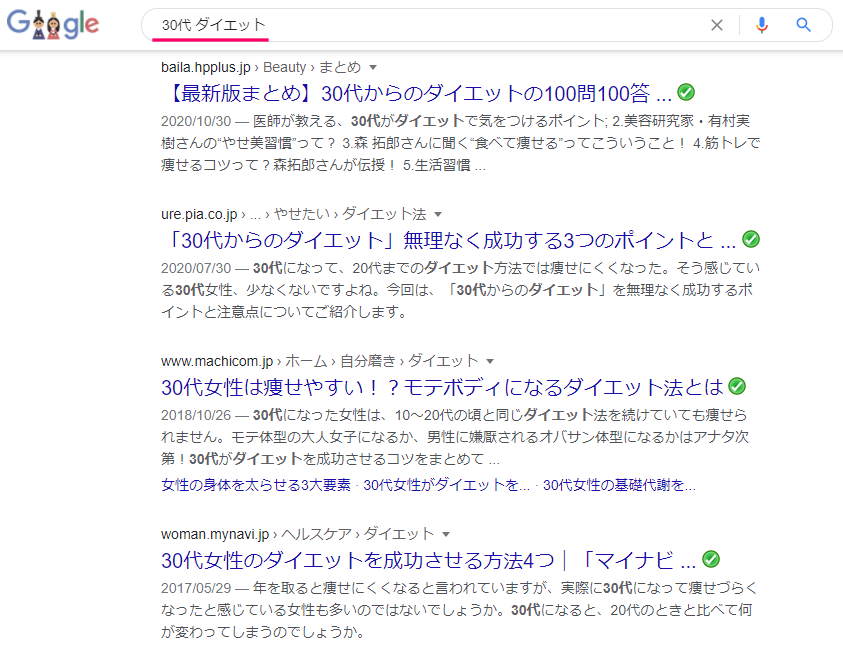Open sitelink 30代女性の基礎代謝を...

(x=619, y=485)
